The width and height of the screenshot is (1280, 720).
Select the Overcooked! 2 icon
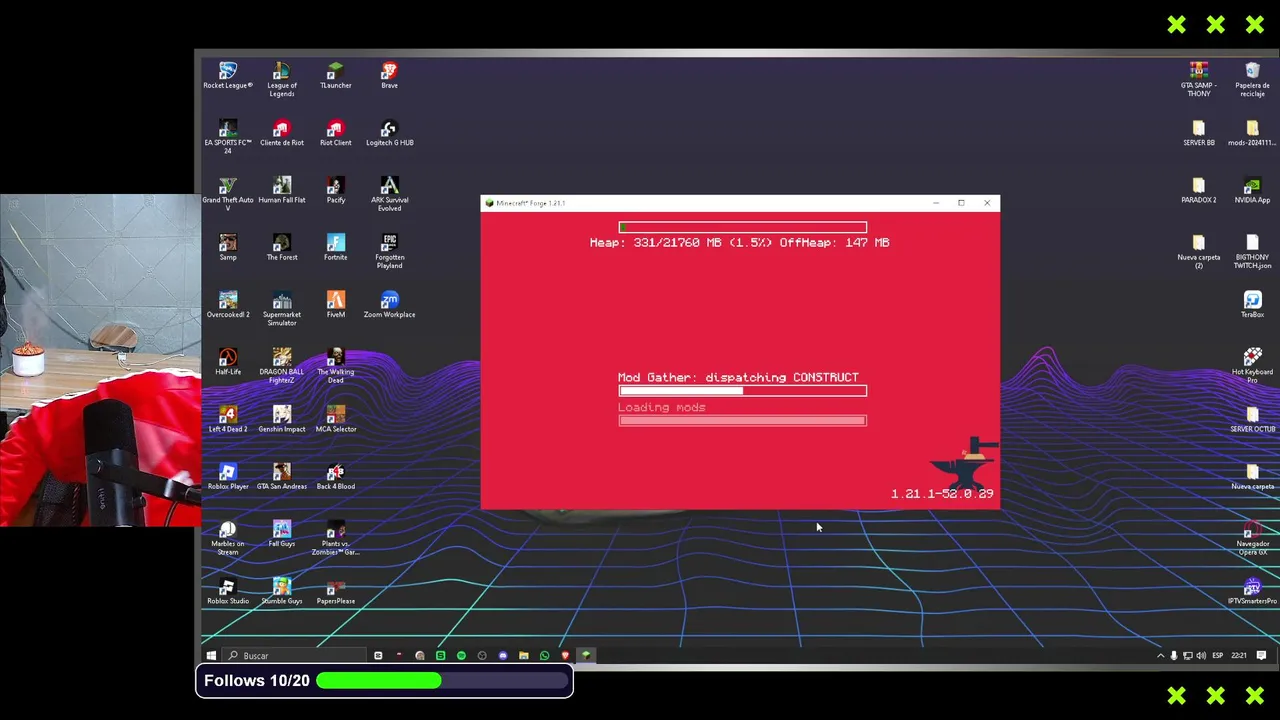tap(228, 304)
